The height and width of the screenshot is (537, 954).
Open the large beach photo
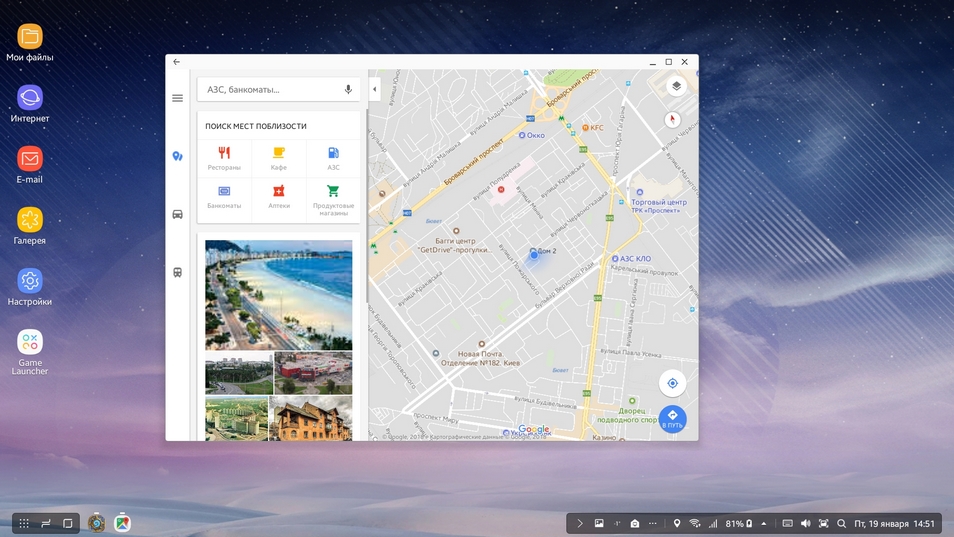pyautogui.click(x=279, y=295)
